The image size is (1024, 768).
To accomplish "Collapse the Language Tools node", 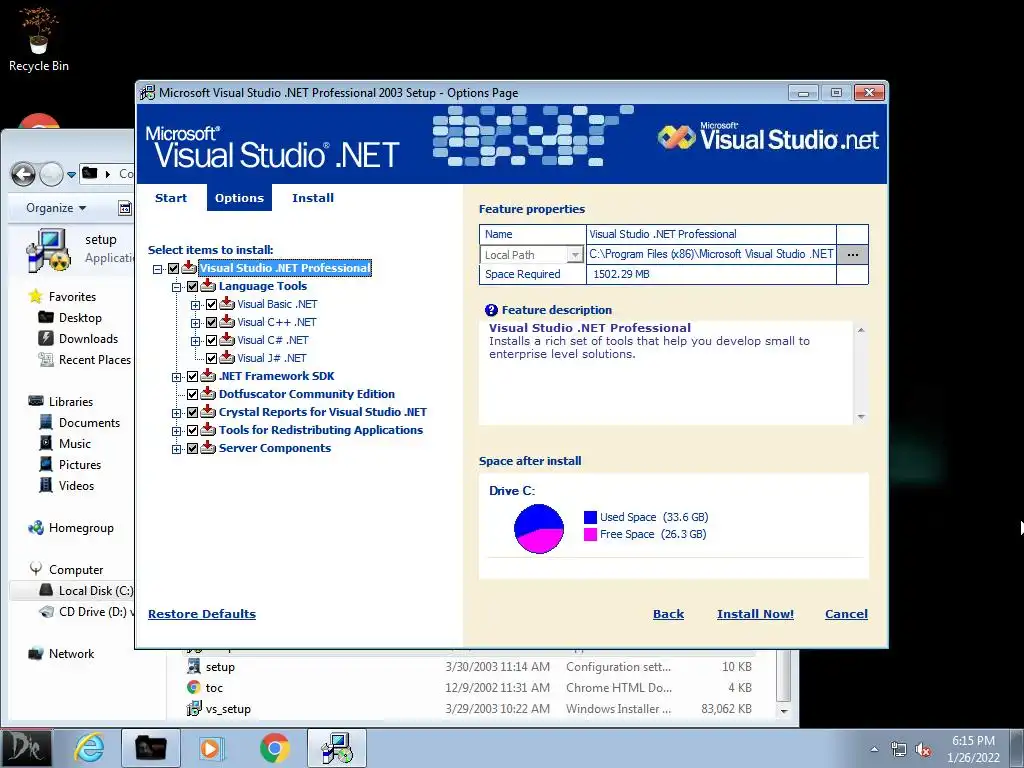I will [176, 287].
